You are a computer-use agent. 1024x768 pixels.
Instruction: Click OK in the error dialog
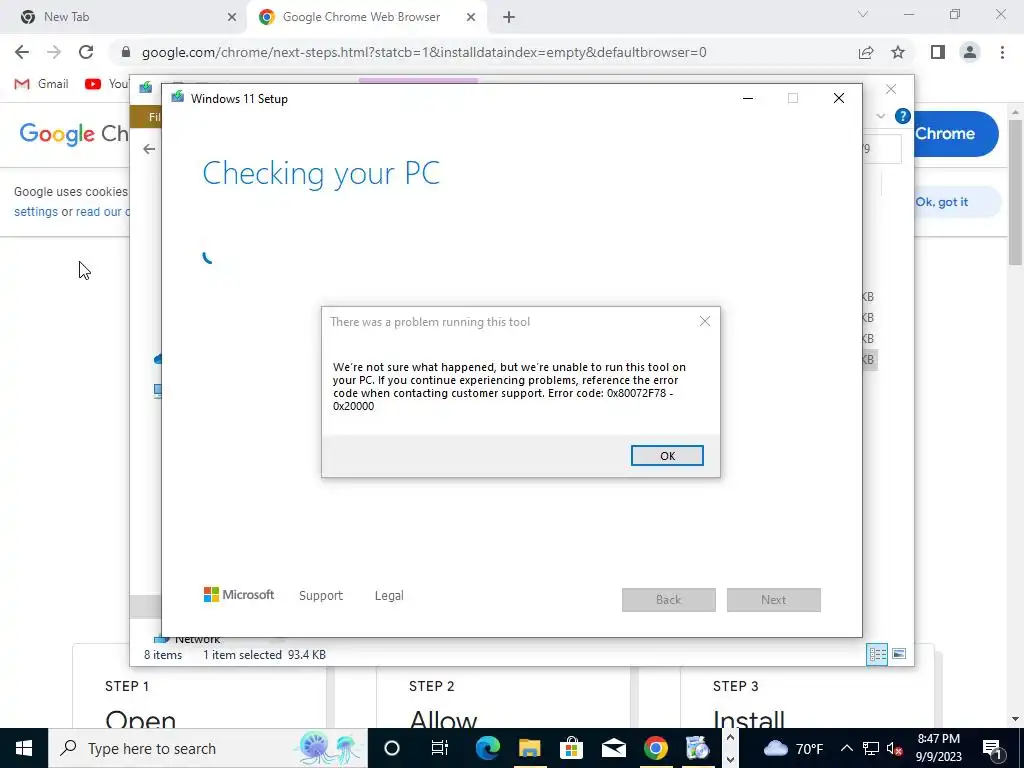667,456
